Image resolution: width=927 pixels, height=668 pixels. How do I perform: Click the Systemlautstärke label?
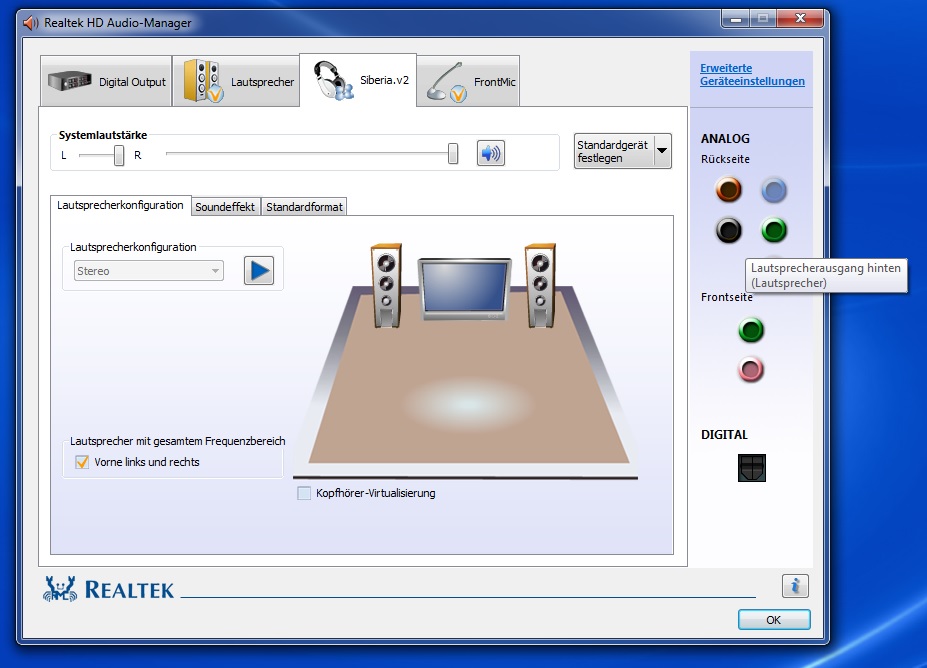tap(103, 135)
